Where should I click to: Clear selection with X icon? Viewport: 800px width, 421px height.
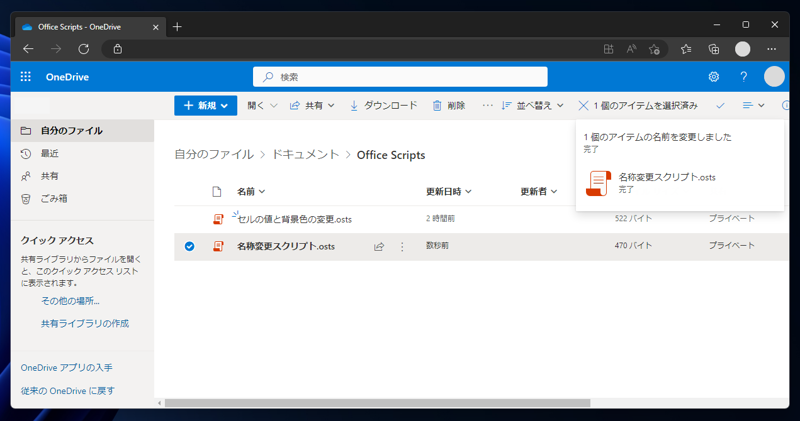click(583, 106)
